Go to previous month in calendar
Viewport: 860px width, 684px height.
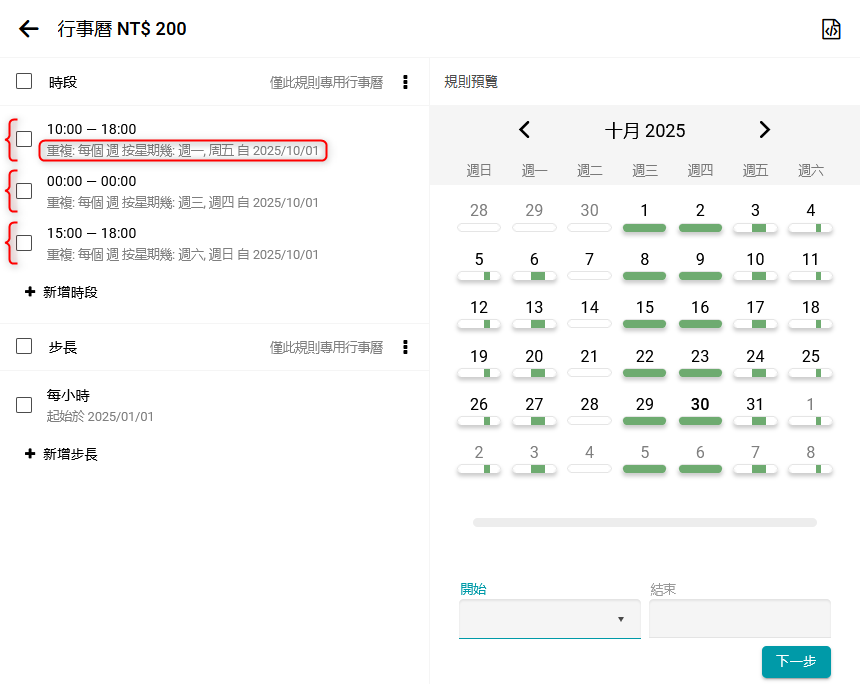point(524,130)
